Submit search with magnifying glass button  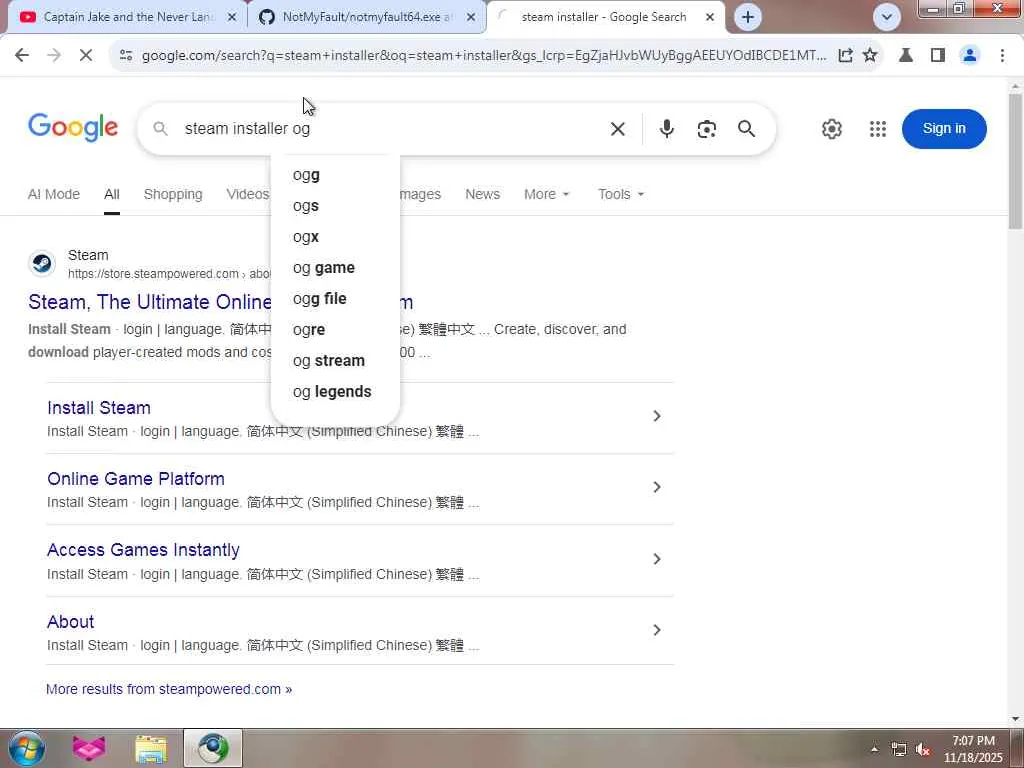746,129
